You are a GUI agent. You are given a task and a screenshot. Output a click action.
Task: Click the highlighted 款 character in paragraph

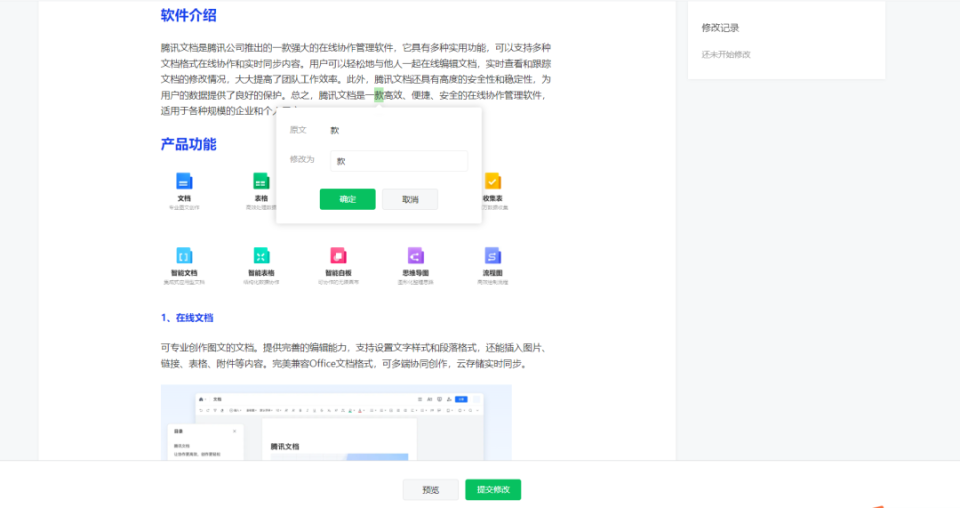[379, 95]
